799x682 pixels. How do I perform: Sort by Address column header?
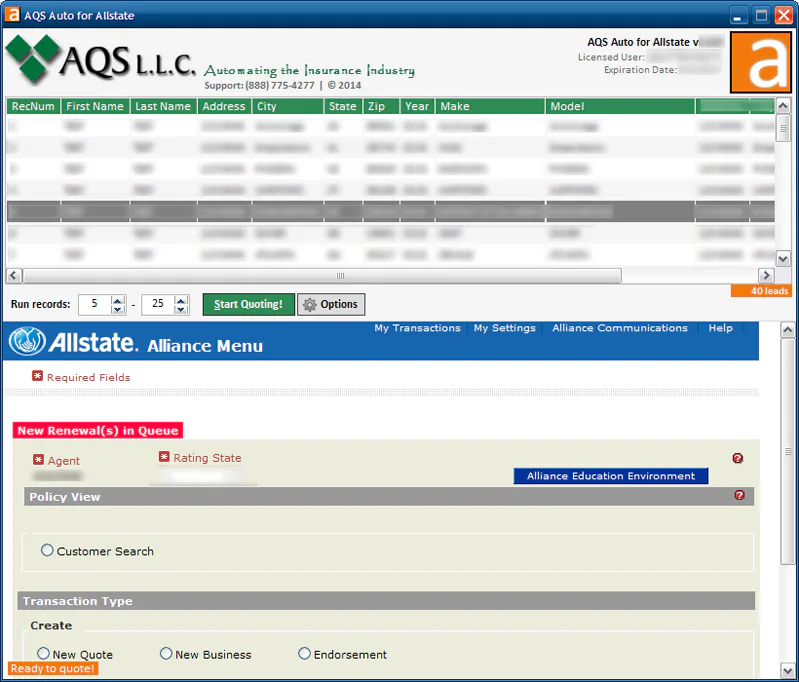tap(224, 106)
